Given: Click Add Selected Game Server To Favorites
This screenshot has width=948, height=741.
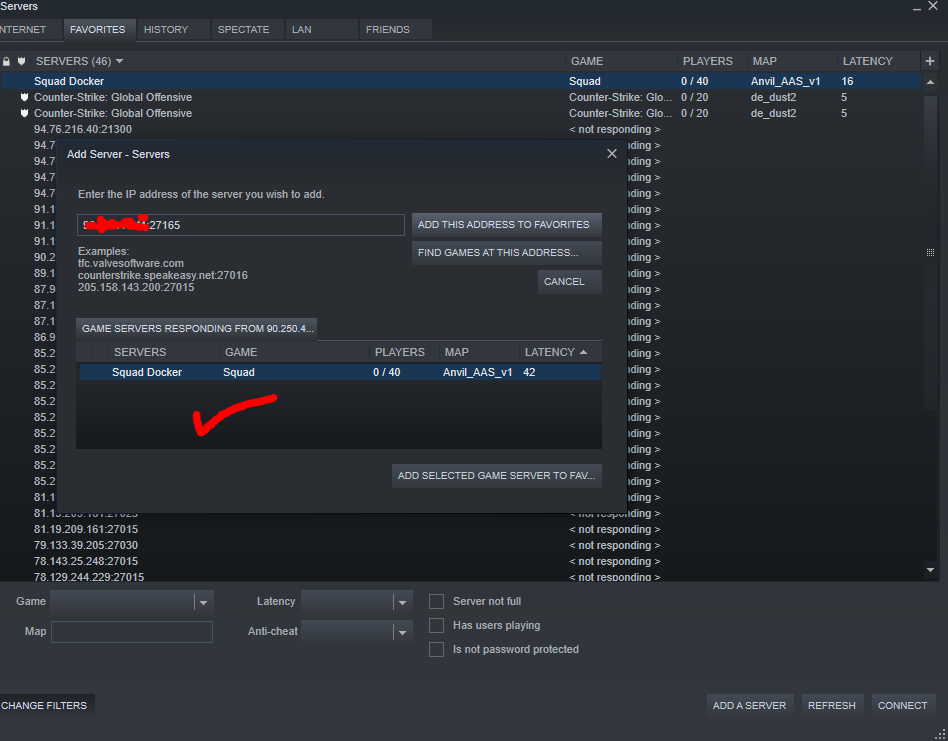Looking at the screenshot, I should pyautogui.click(x=496, y=476).
